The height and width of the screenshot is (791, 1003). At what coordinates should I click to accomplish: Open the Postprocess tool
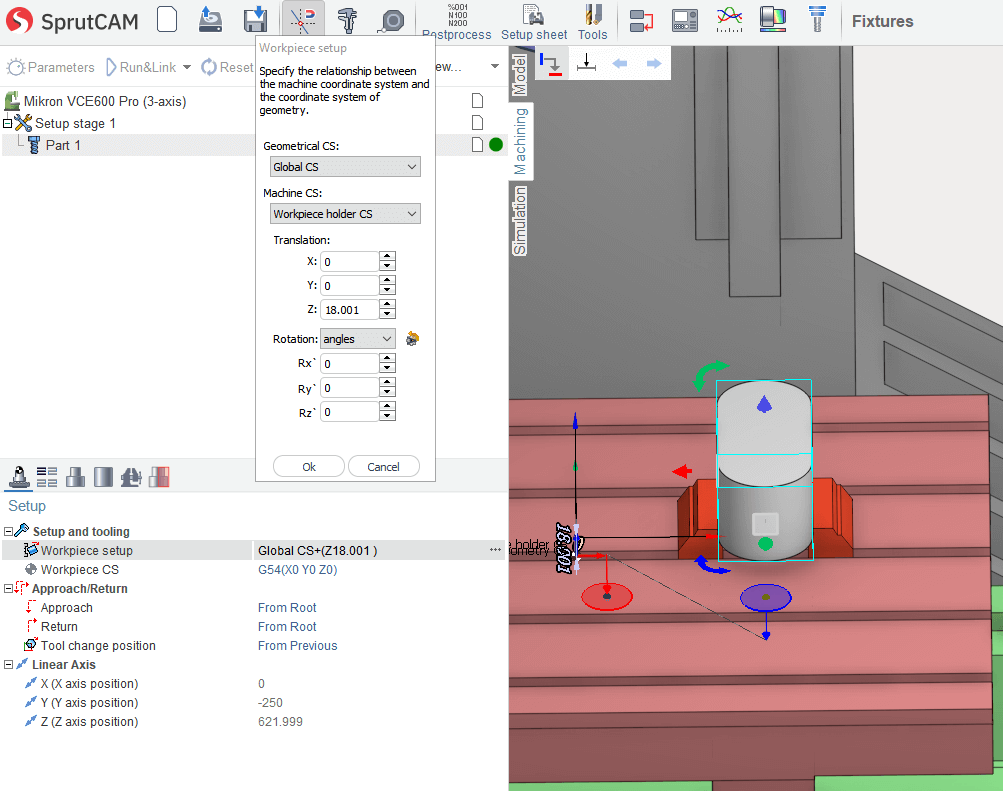tap(456, 22)
